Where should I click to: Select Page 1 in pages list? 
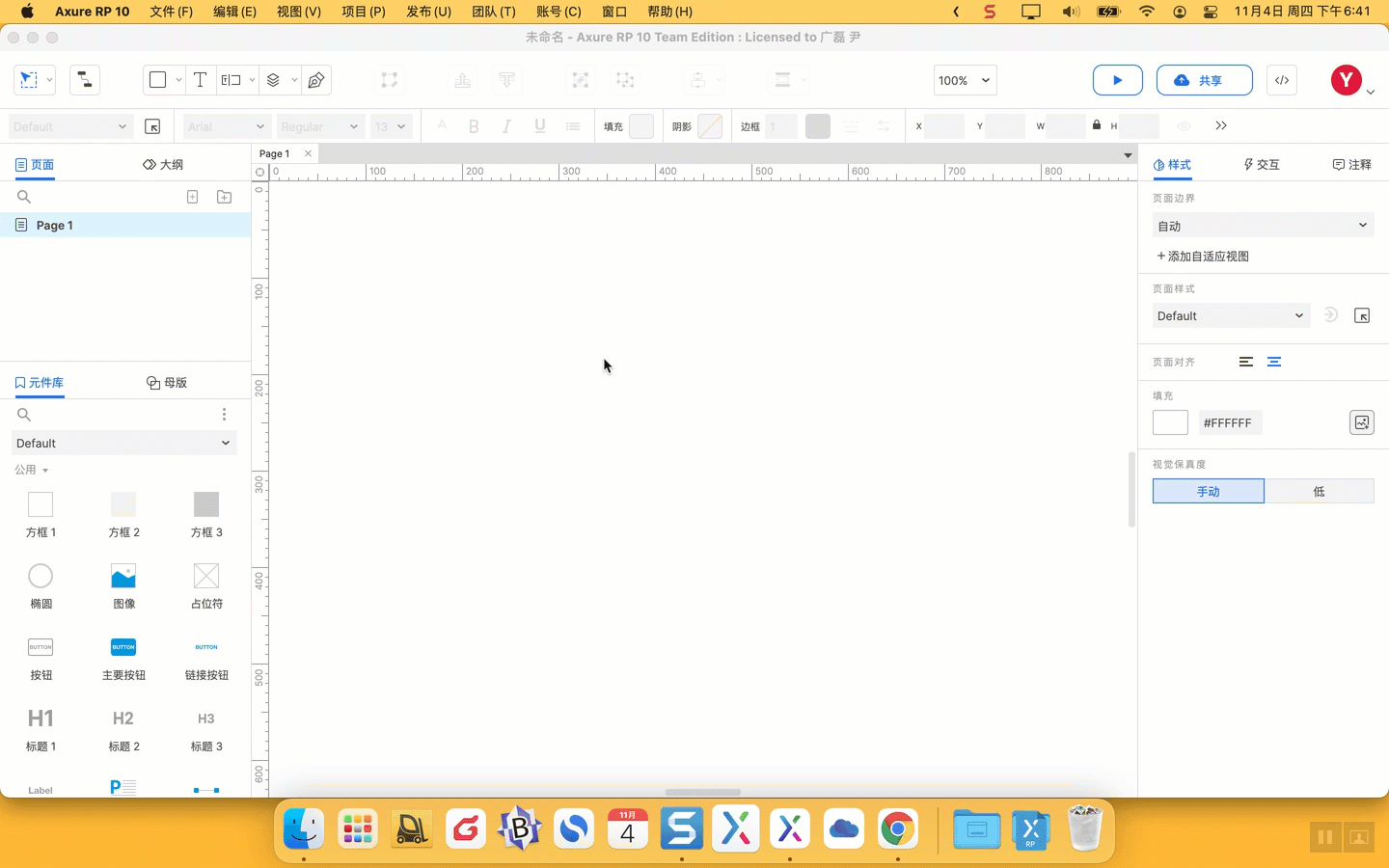(125, 225)
